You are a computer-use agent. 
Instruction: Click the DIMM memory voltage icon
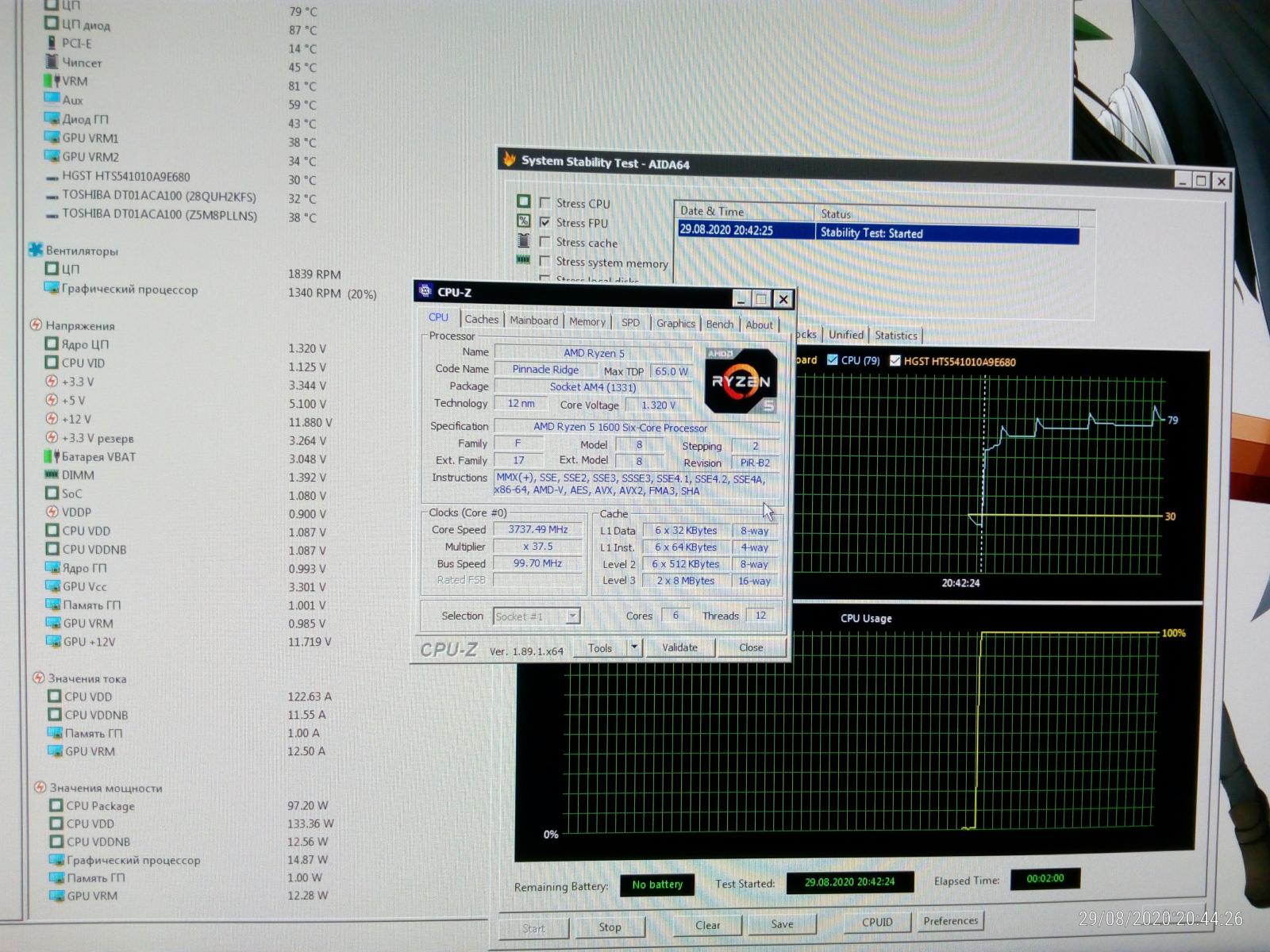pyautogui.click(x=52, y=474)
